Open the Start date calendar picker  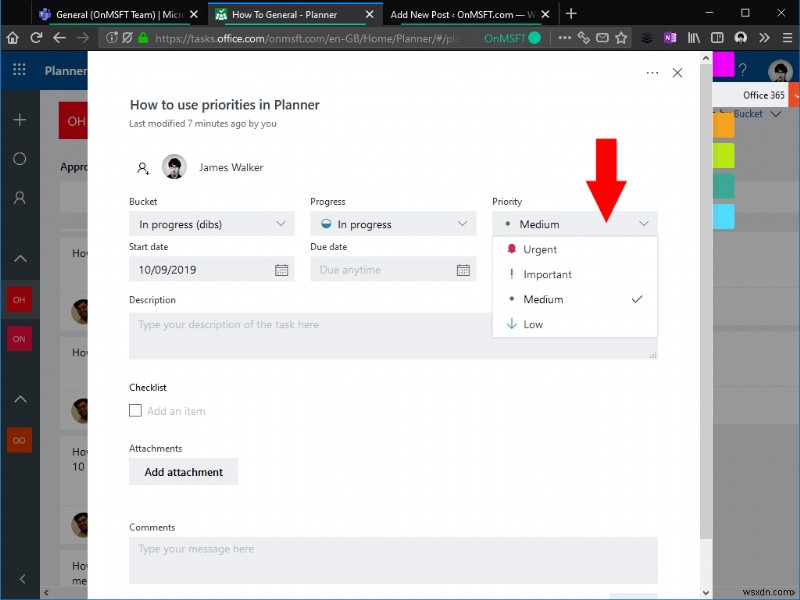(281, 270)
